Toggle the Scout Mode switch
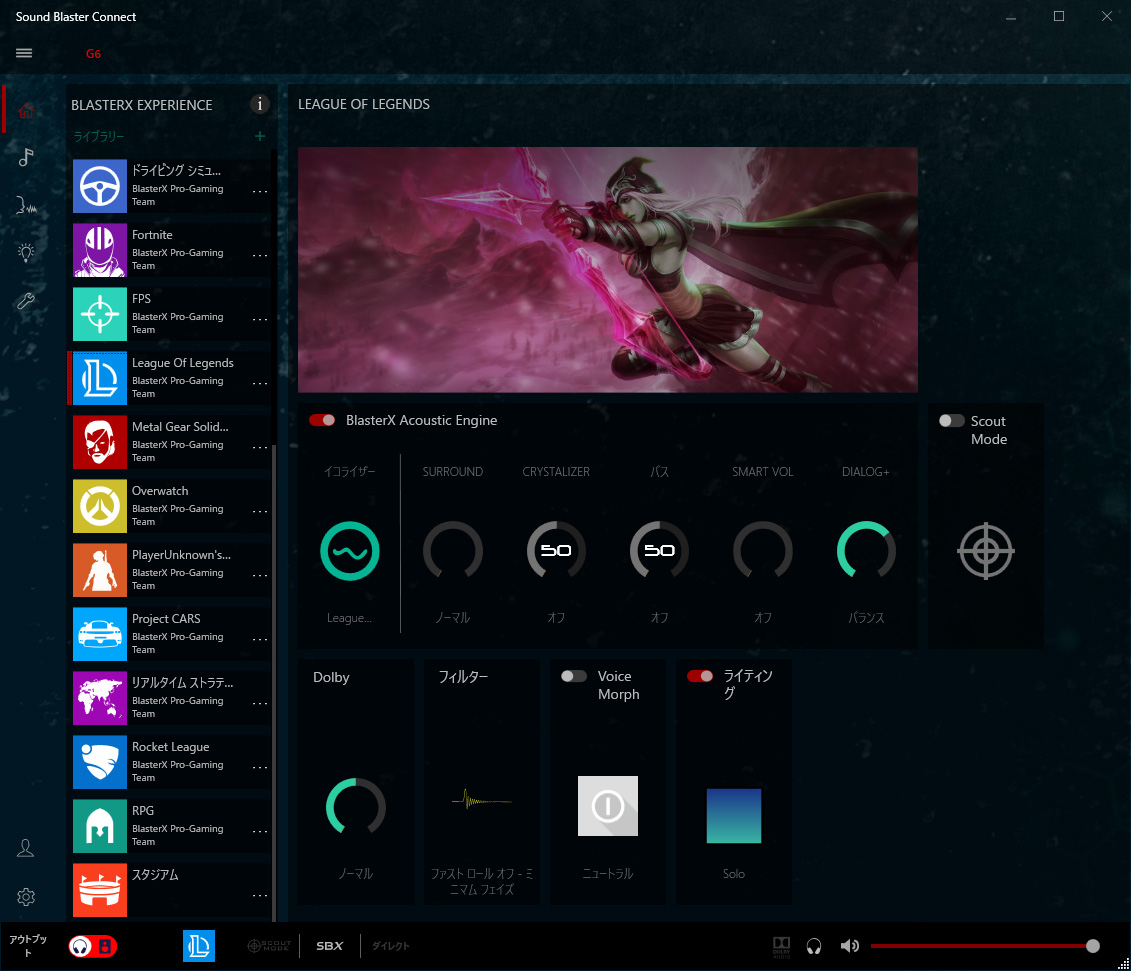Image resolution: width=1131 pixels, height=971 pixels. pos(951,421)
